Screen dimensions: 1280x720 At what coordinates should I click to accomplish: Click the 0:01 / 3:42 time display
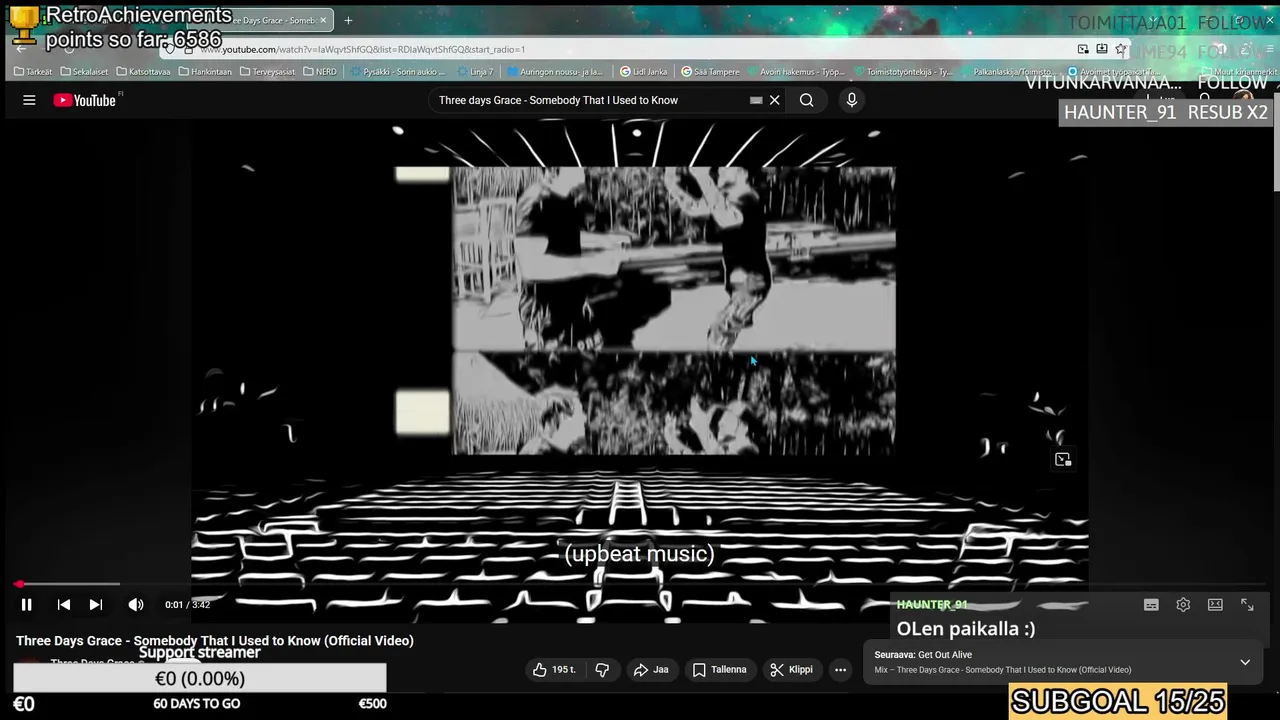187,604
